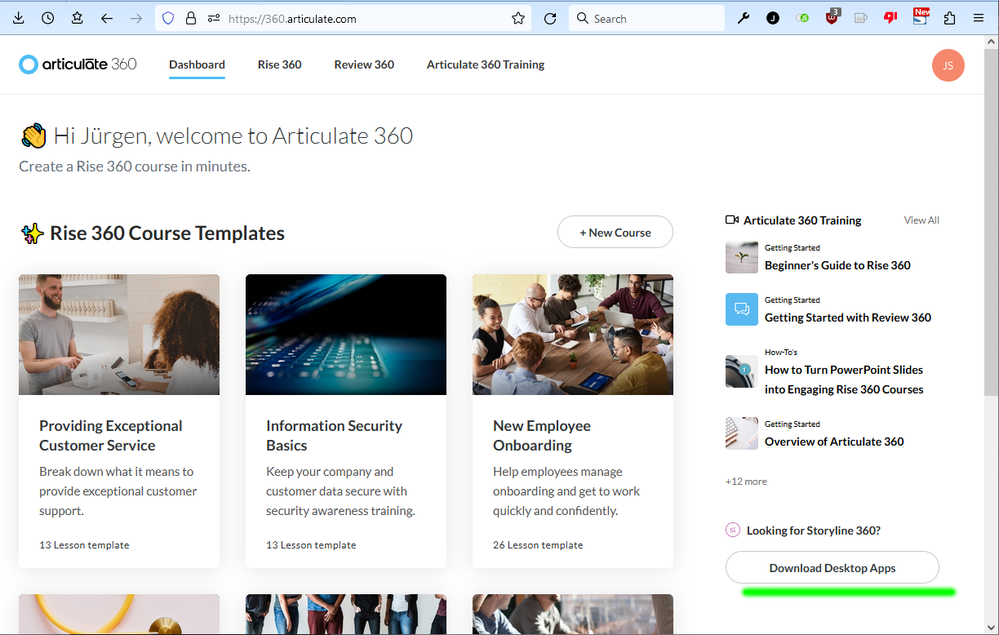999x635 pixels.
Task: Switch to the Rise 360 tab
Action: pyautogui.click(x=279, y=65)
